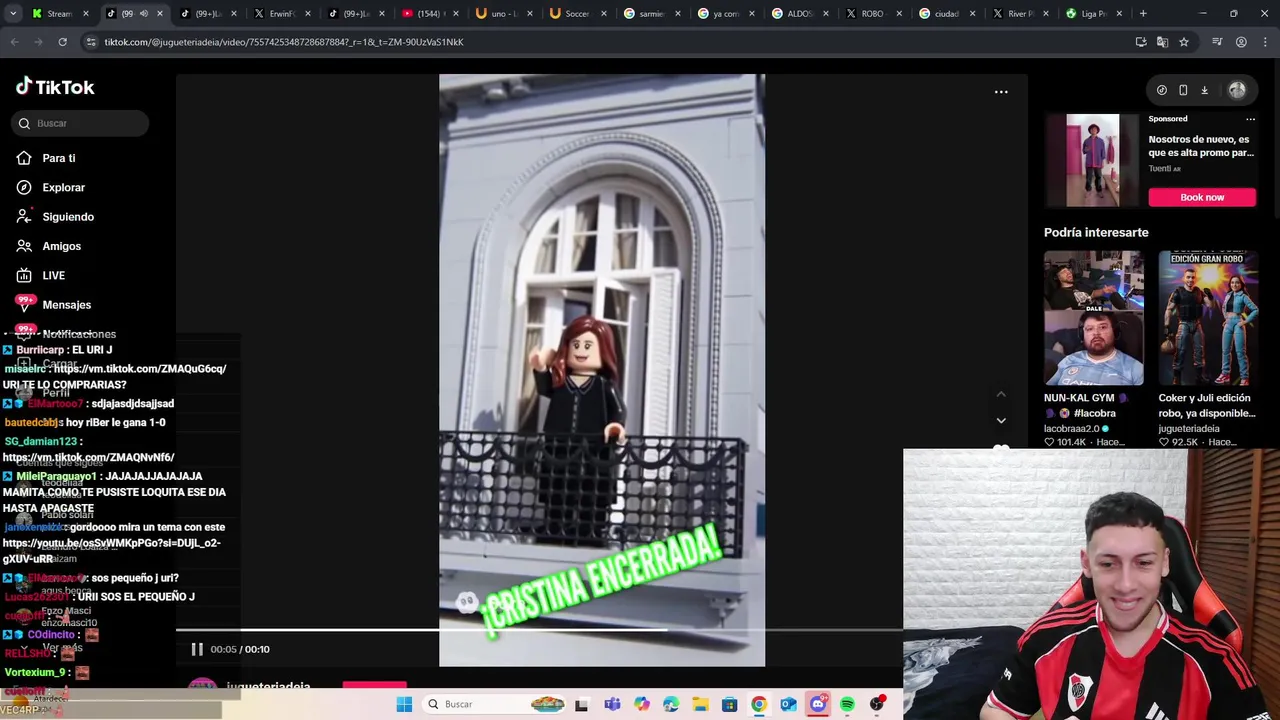Go back in Chrome
1280x720 pixels.
[14, 42]
